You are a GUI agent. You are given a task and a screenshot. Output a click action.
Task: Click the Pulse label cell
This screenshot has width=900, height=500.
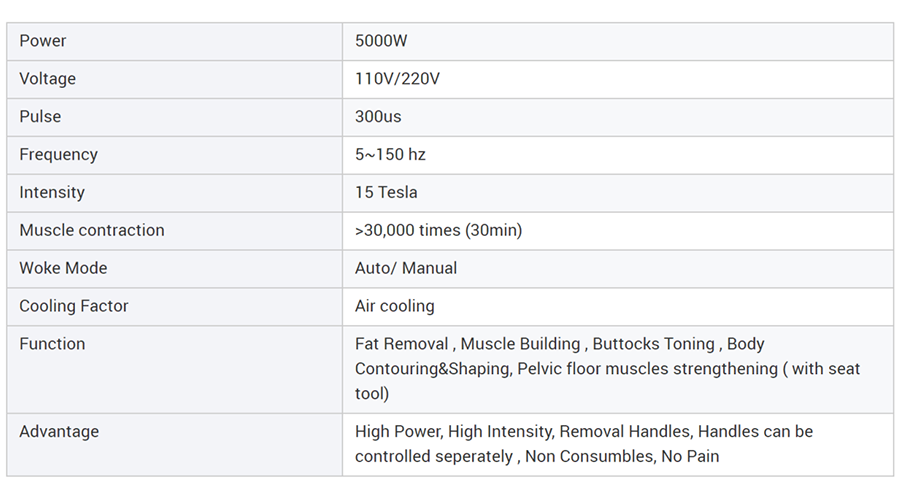tap(40, 117)
